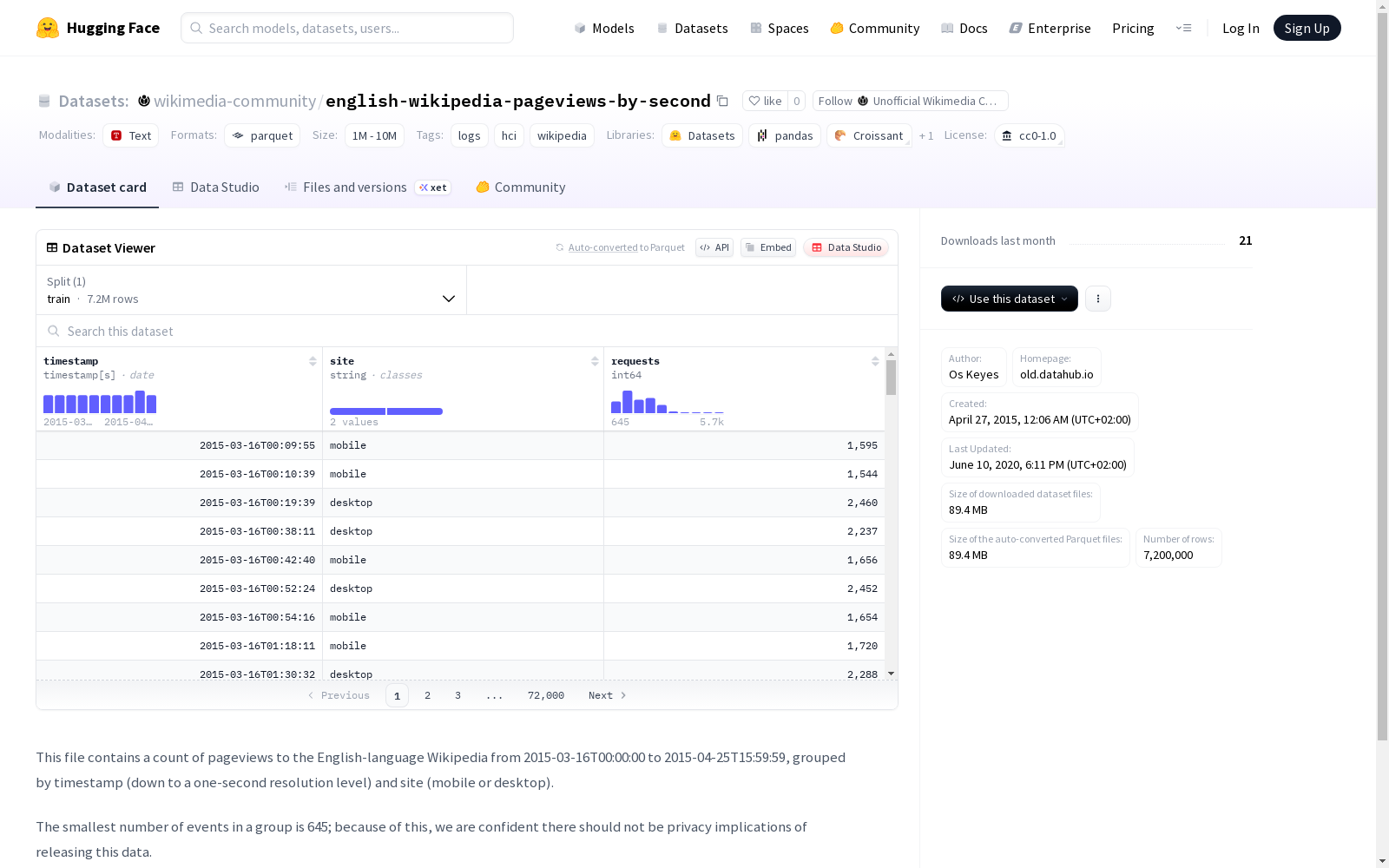Open Enterprise in the navigation
This screenshot has width=1389, height=868.
[x=1050, y=28]
